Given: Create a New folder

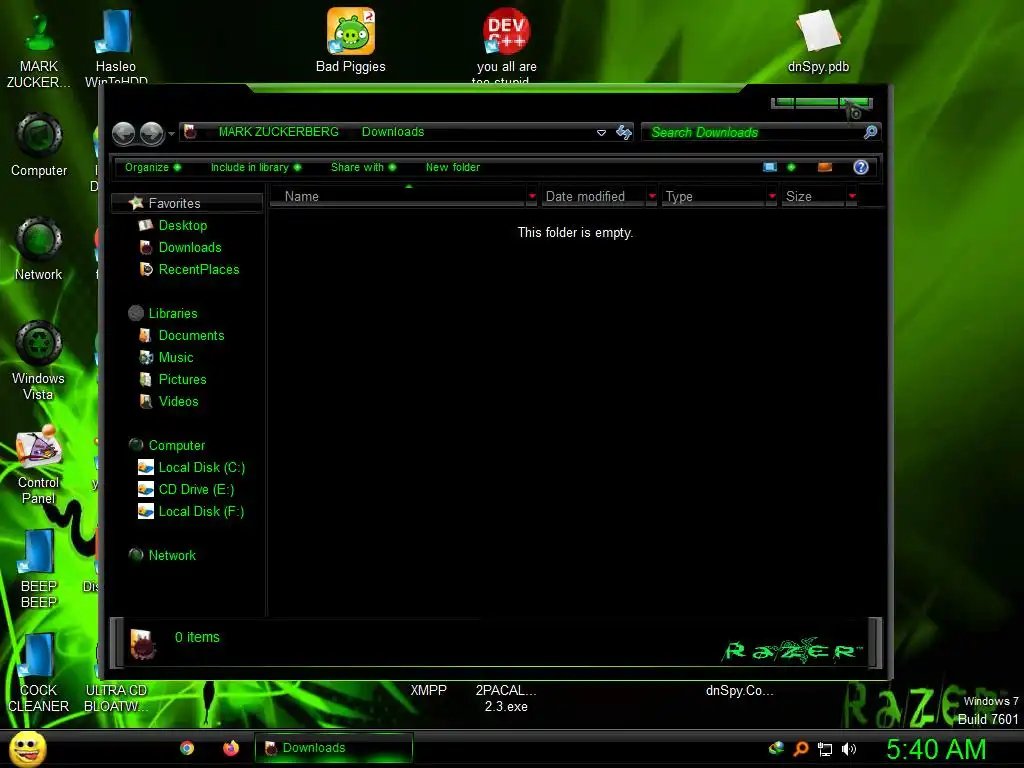Looking at the screenshot, I should 453,167.
